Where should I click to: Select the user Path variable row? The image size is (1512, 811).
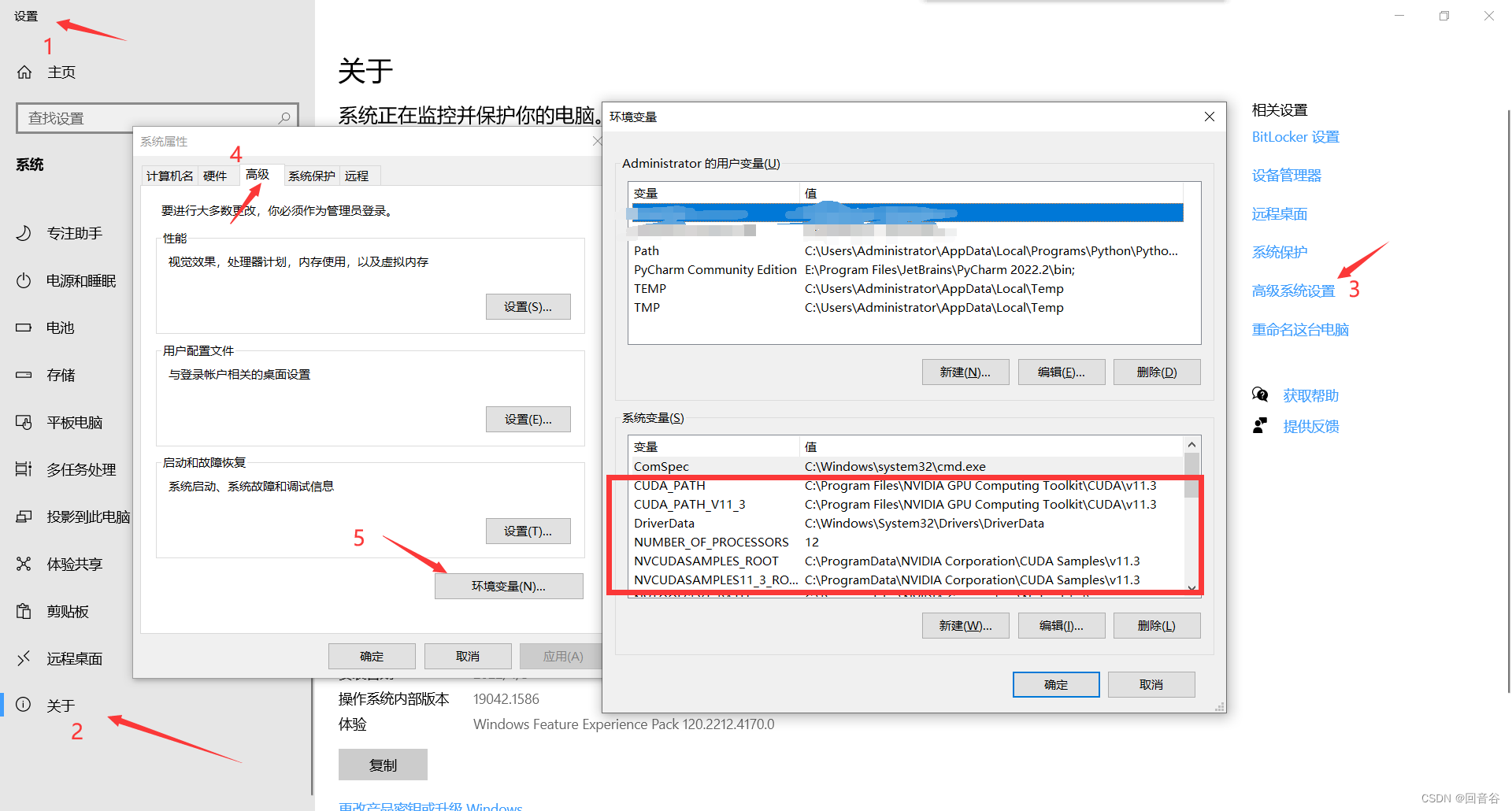[x=907, y=251]
